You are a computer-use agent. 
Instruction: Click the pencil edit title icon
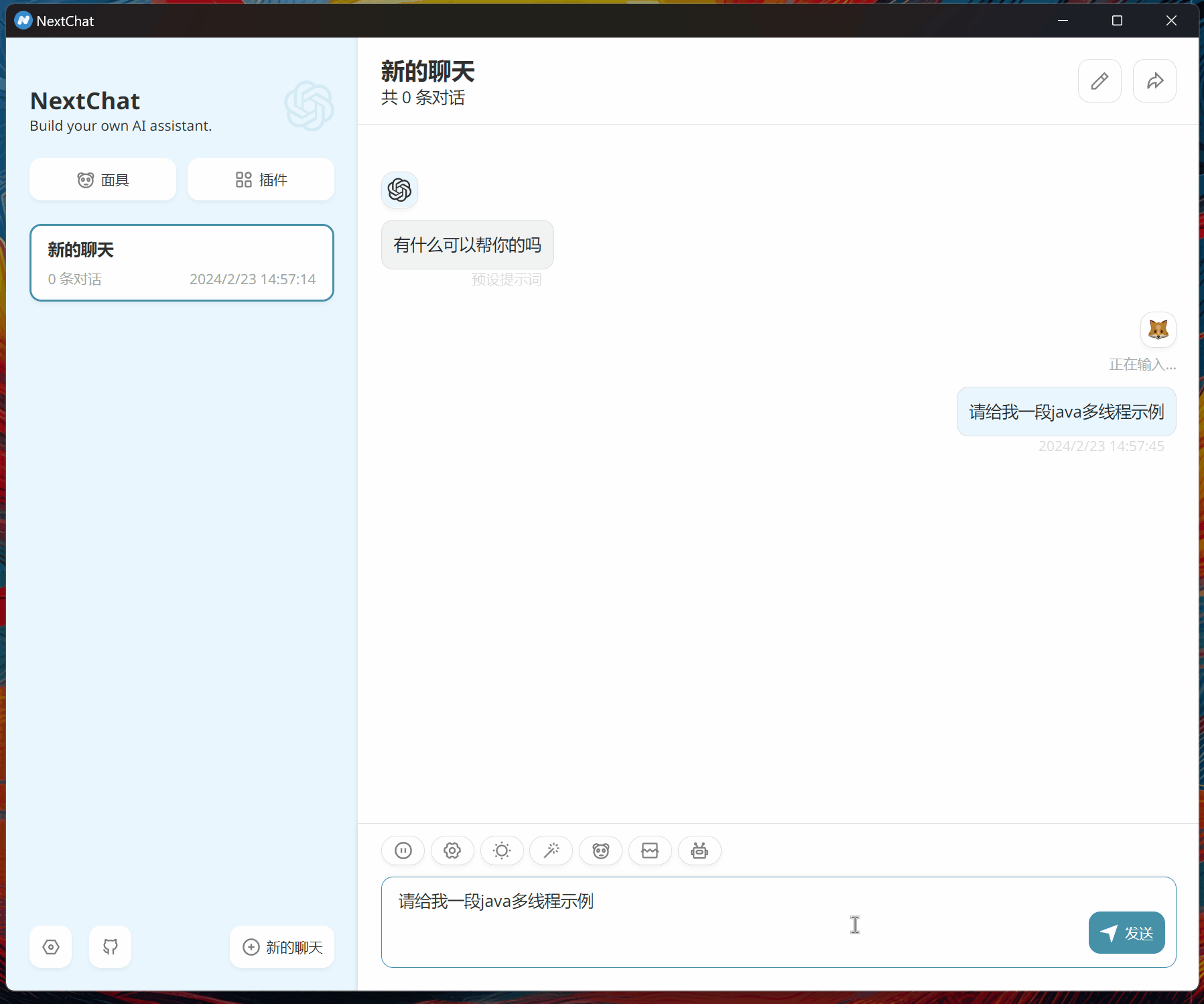(x=1099, y=81)
